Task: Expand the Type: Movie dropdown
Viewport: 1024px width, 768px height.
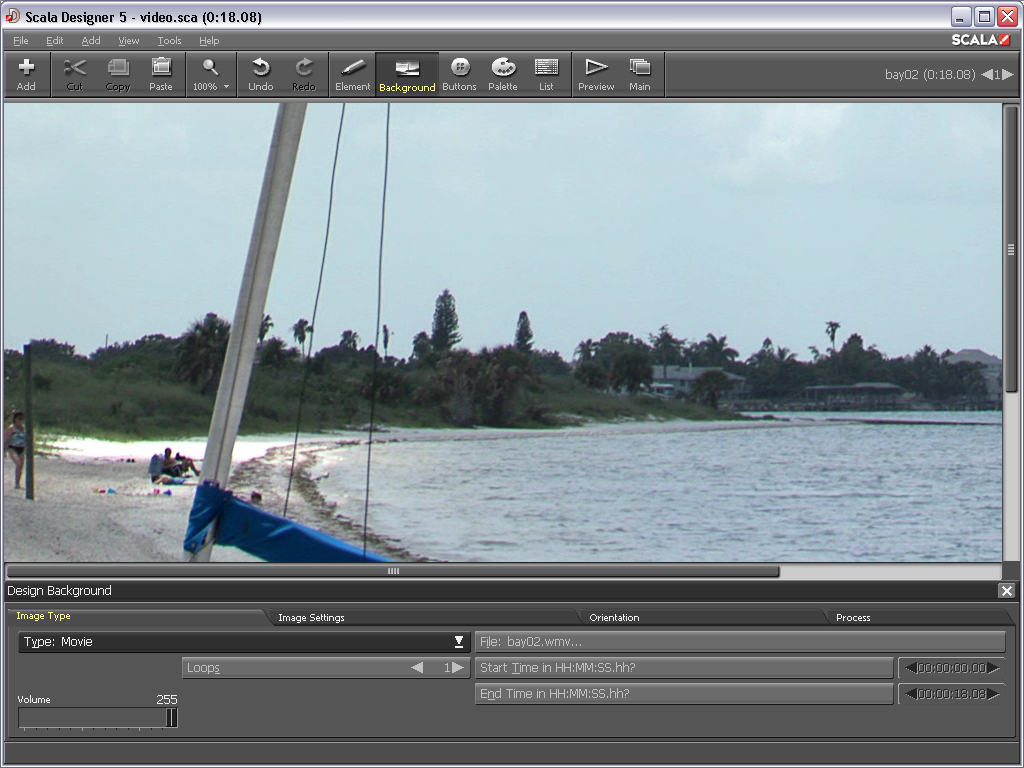Action: [x=244, y=642]
